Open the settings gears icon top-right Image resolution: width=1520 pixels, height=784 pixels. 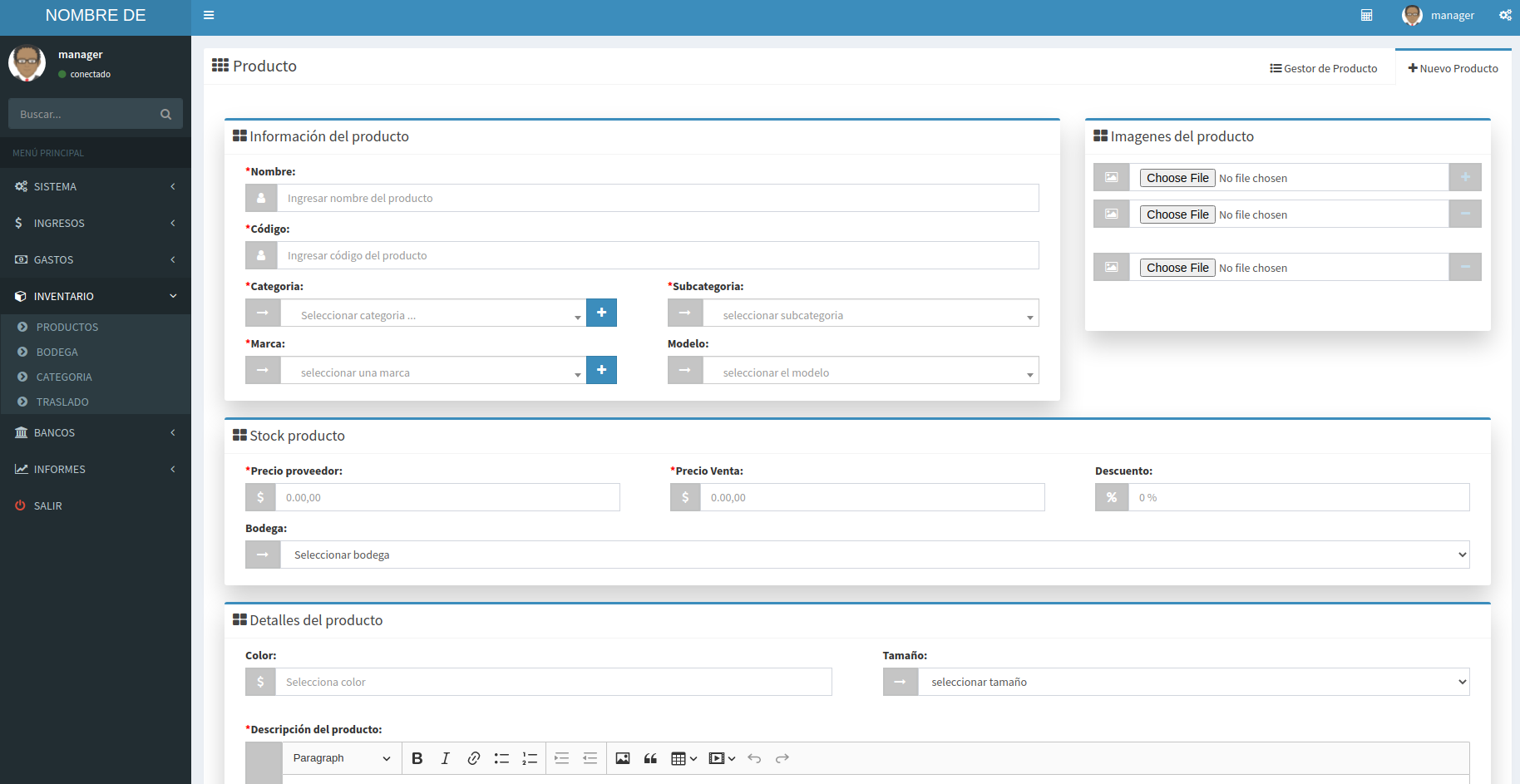coord(1505,15)
